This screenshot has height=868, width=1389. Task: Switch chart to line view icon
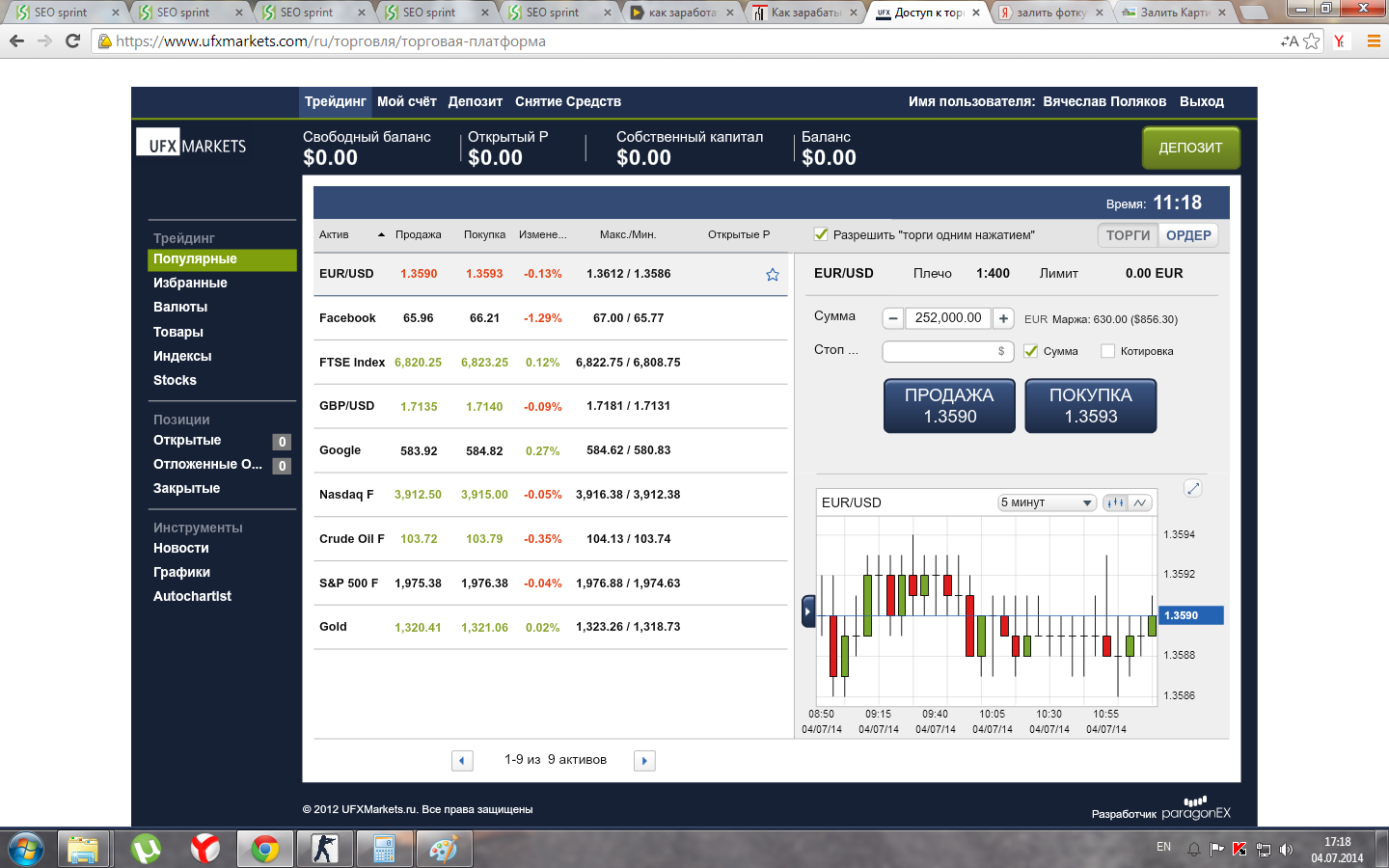point(1140,502)
